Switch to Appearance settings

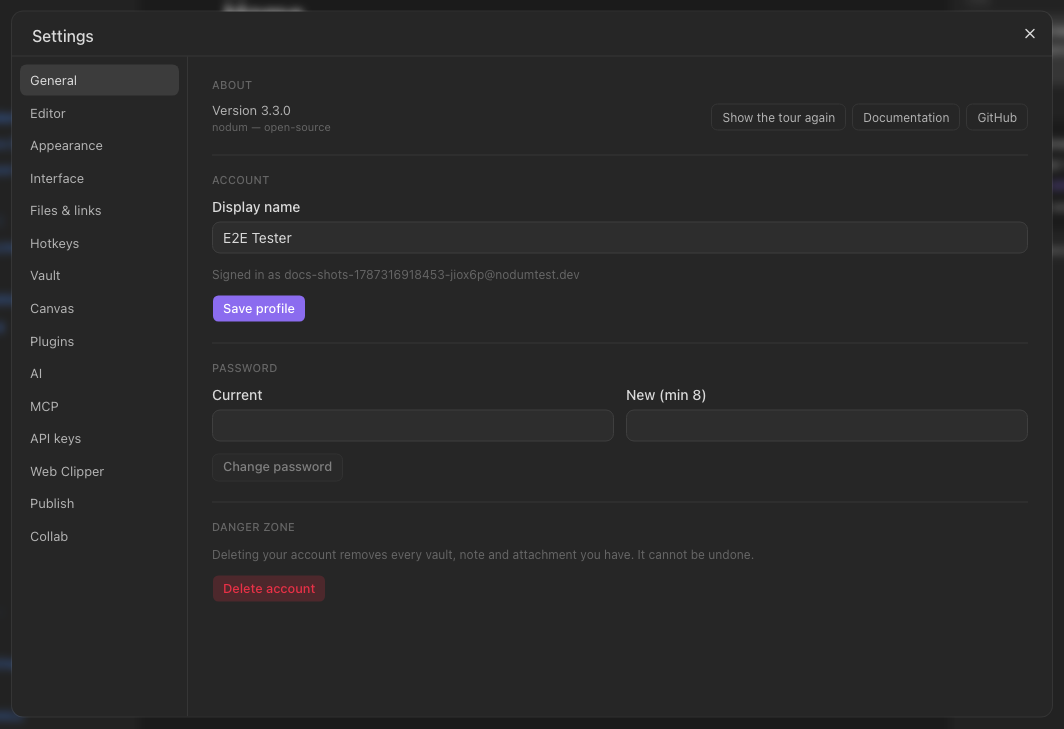[x=99, y=145]
